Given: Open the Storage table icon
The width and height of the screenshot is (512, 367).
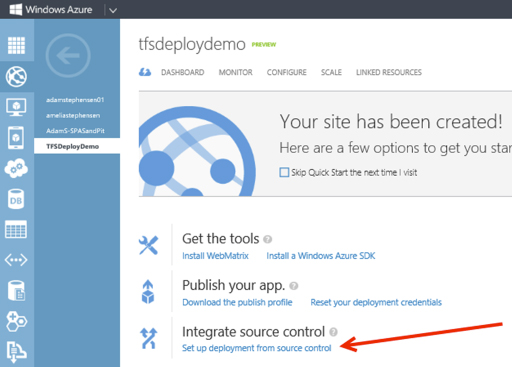Looking at the screenshot, I should tap(16, 229).
